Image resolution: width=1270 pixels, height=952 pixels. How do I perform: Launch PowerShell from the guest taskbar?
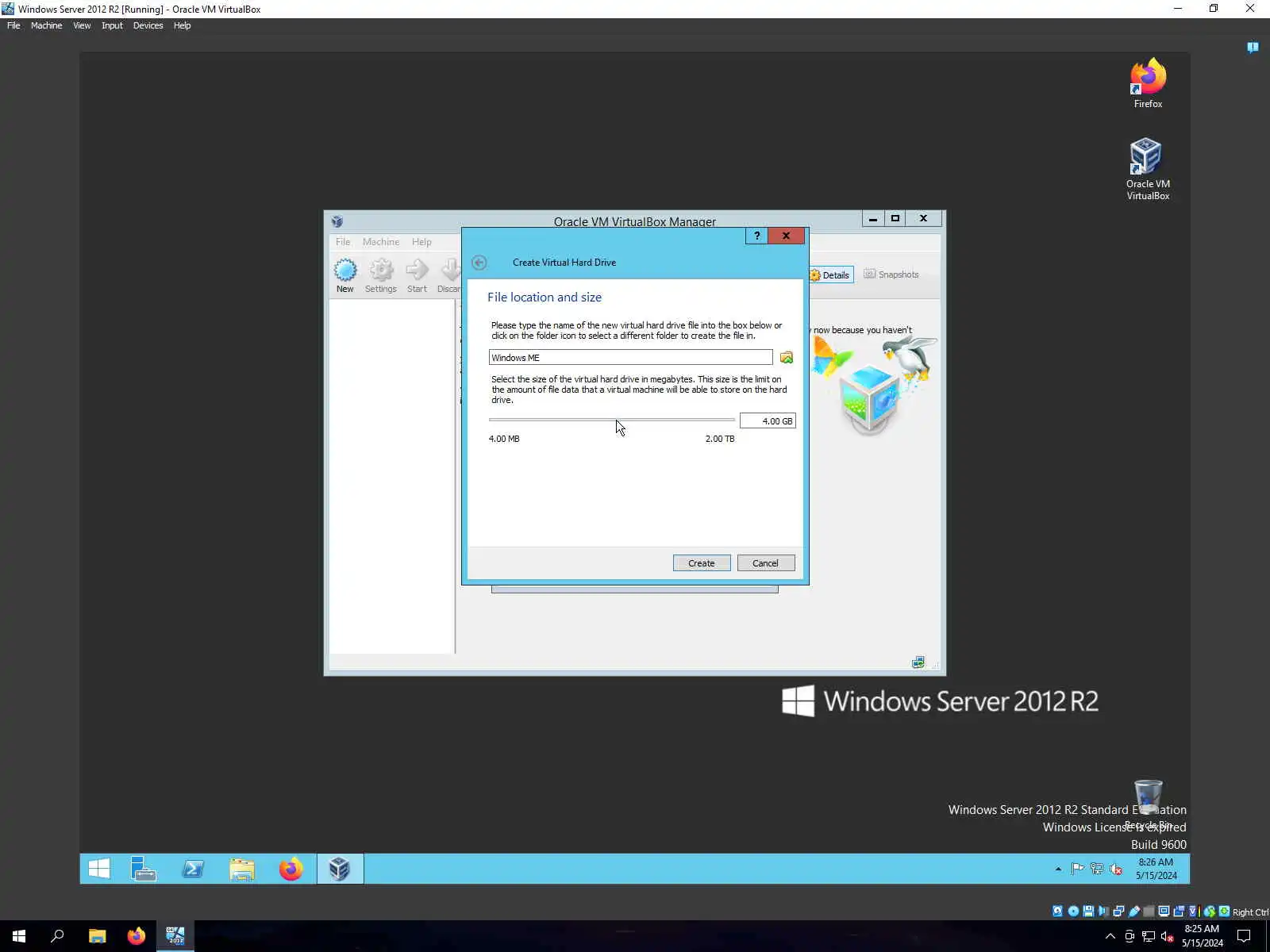pos(193,869)
